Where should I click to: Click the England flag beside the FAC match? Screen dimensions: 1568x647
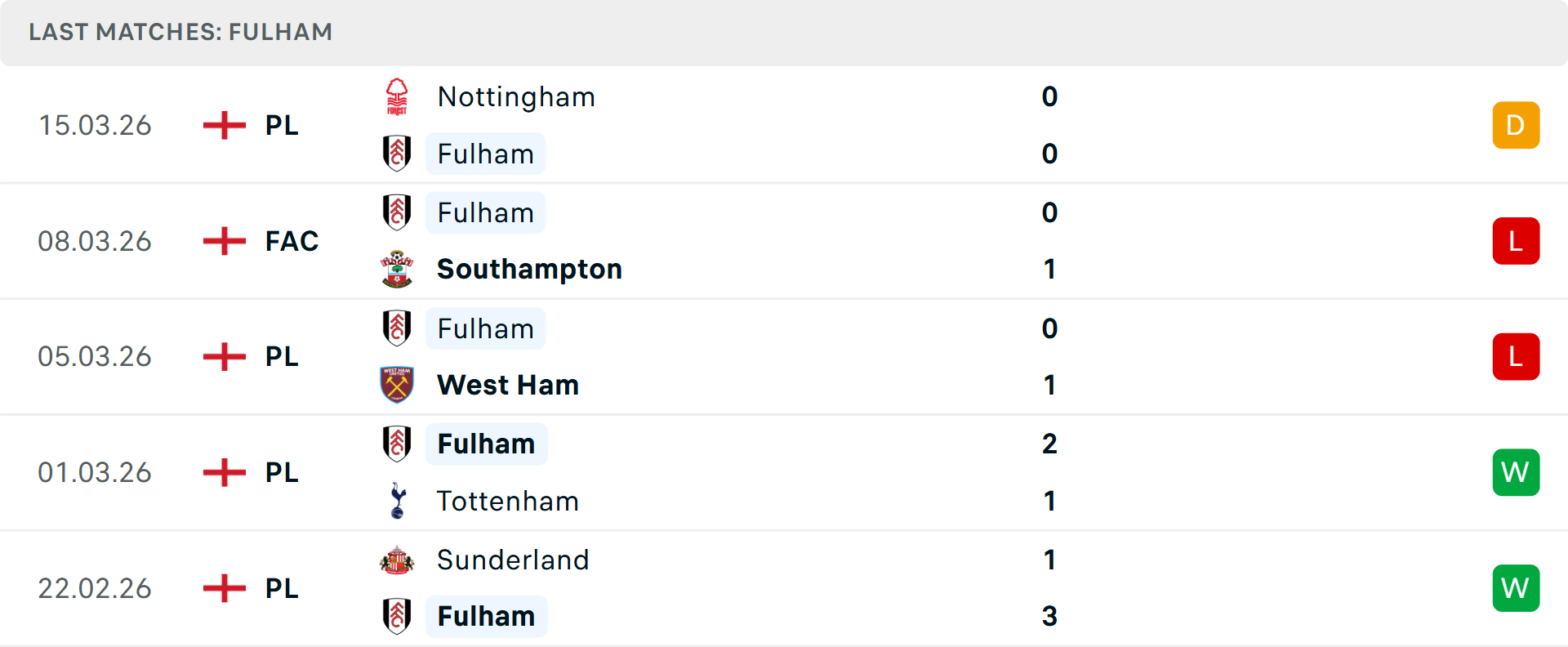224,241
